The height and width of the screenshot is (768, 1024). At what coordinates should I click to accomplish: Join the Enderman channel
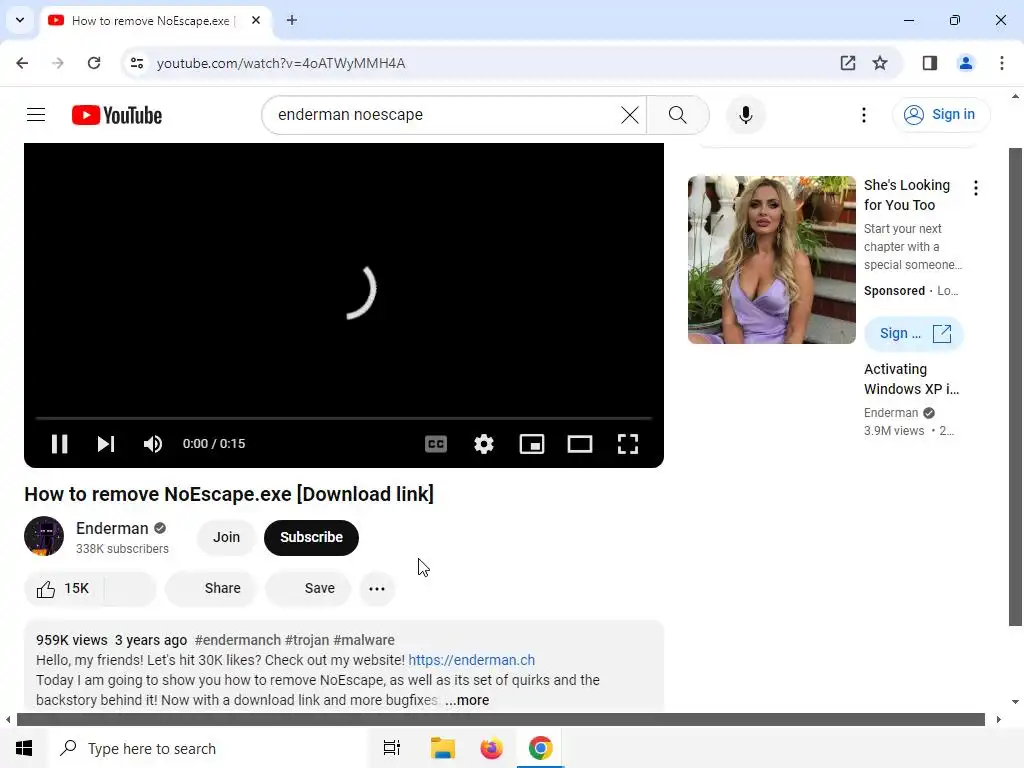[x=226, y=537]
